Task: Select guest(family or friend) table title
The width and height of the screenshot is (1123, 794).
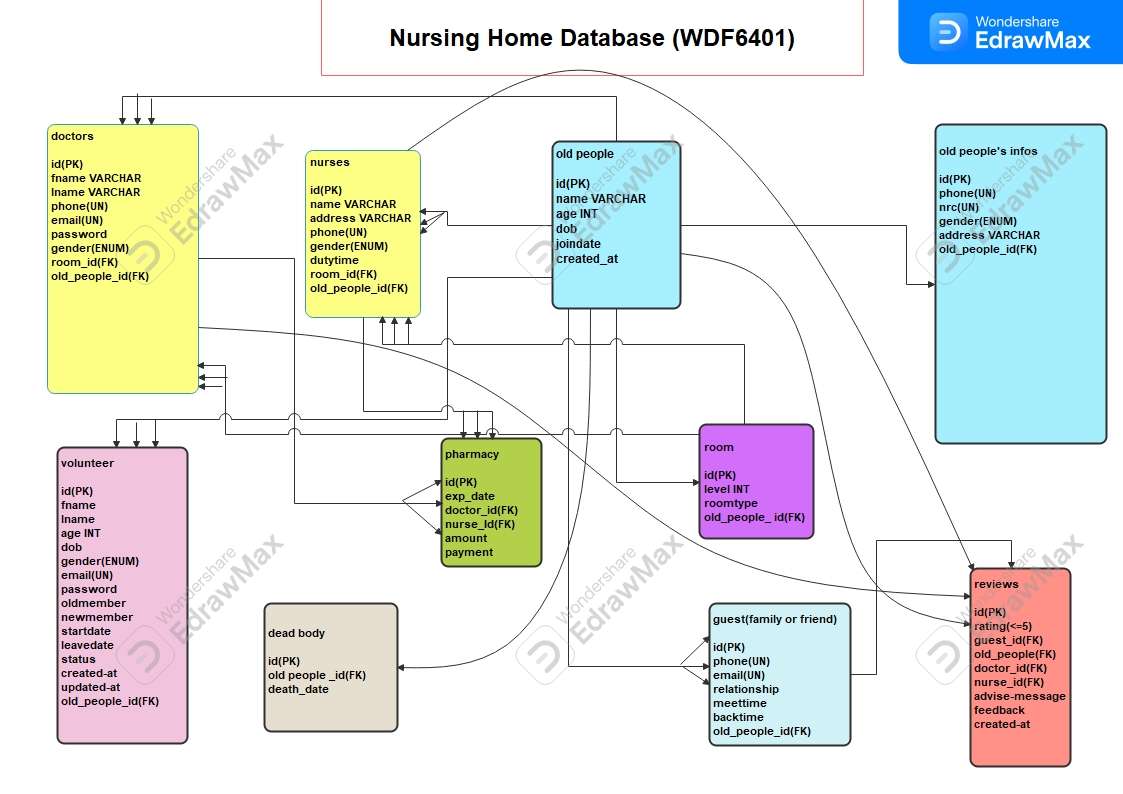Action: (775, 619)
